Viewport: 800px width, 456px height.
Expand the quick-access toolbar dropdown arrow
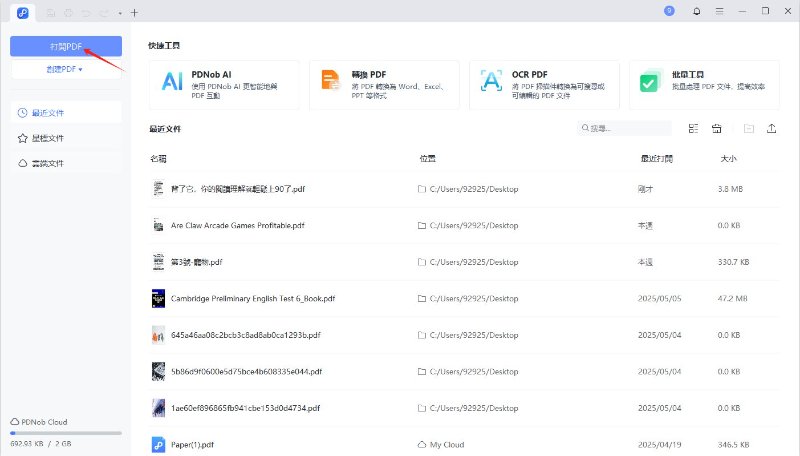point(120,13)
